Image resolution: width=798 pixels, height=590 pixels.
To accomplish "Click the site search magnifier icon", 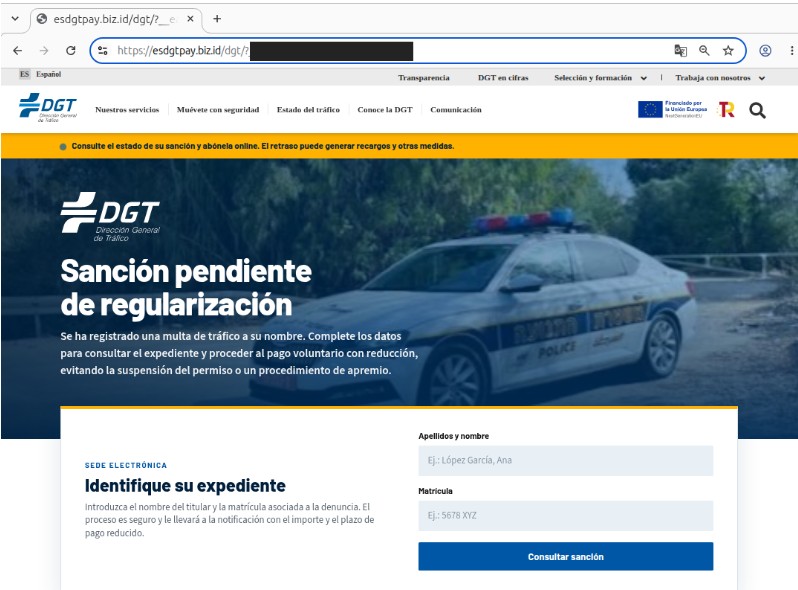I will coord(757,110).
